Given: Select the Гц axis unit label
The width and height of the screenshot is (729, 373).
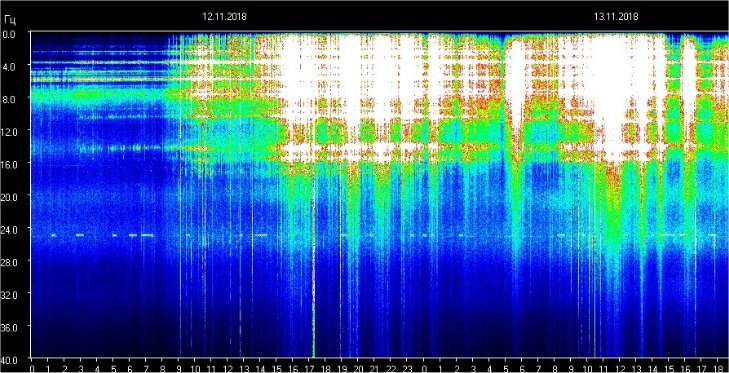Looking at the screenshot, I should pos(9,20).
